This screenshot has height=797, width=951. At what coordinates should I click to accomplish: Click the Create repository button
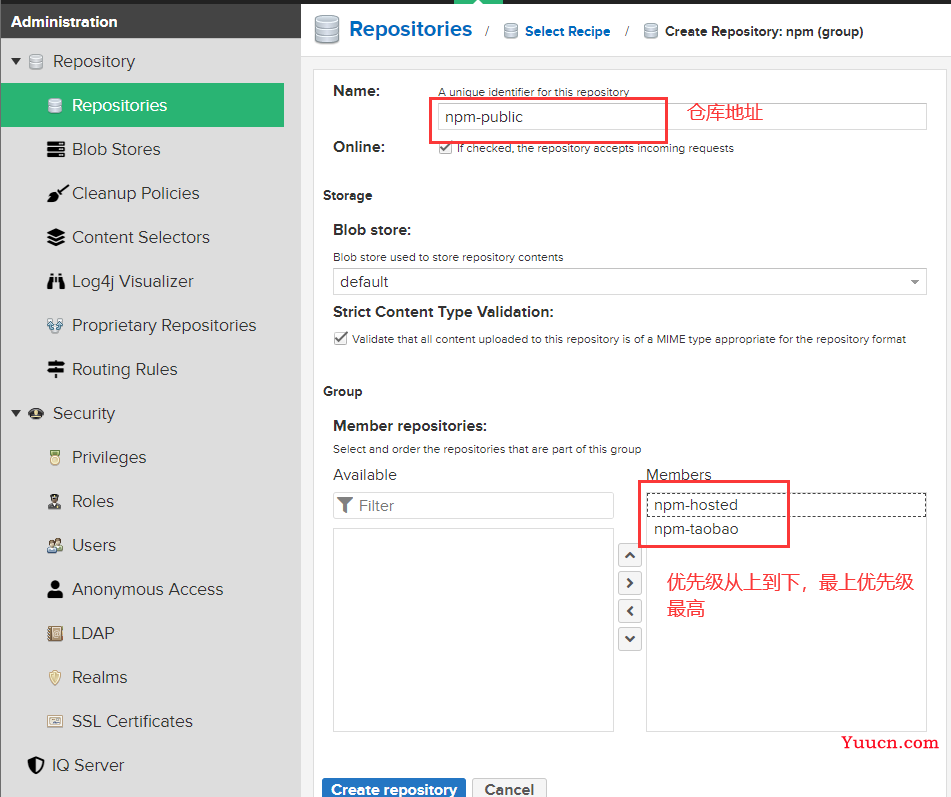click(394, 789)
